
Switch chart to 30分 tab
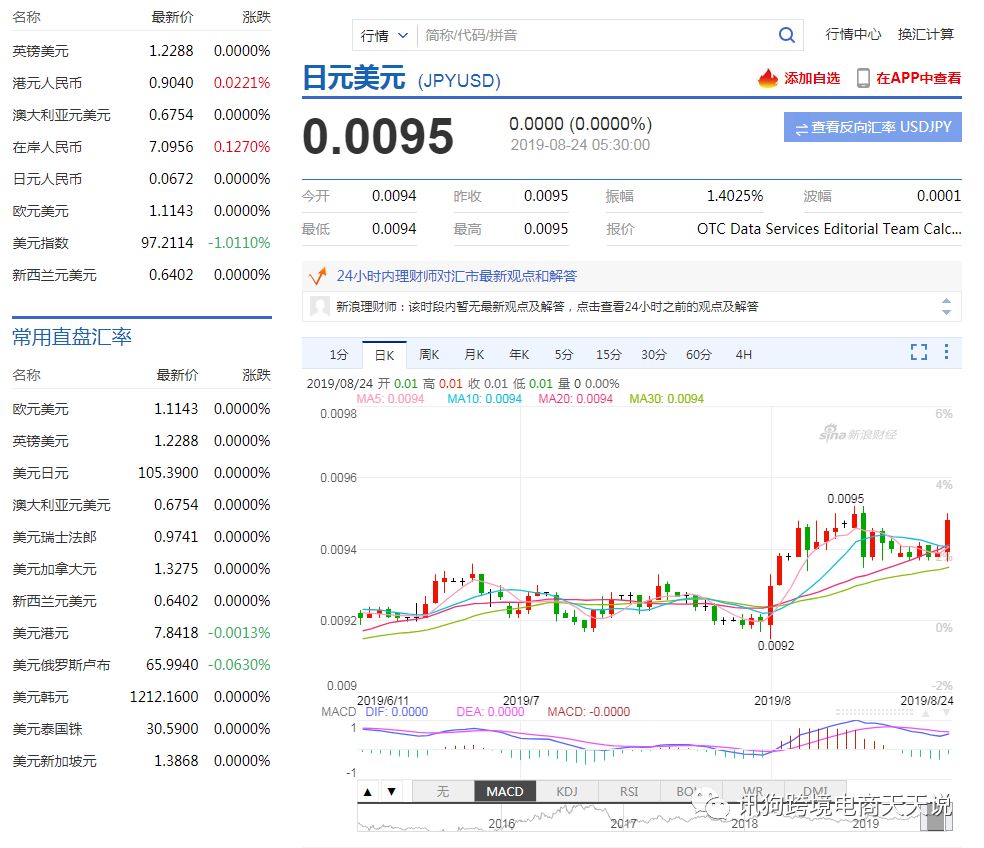click(653, 355)
